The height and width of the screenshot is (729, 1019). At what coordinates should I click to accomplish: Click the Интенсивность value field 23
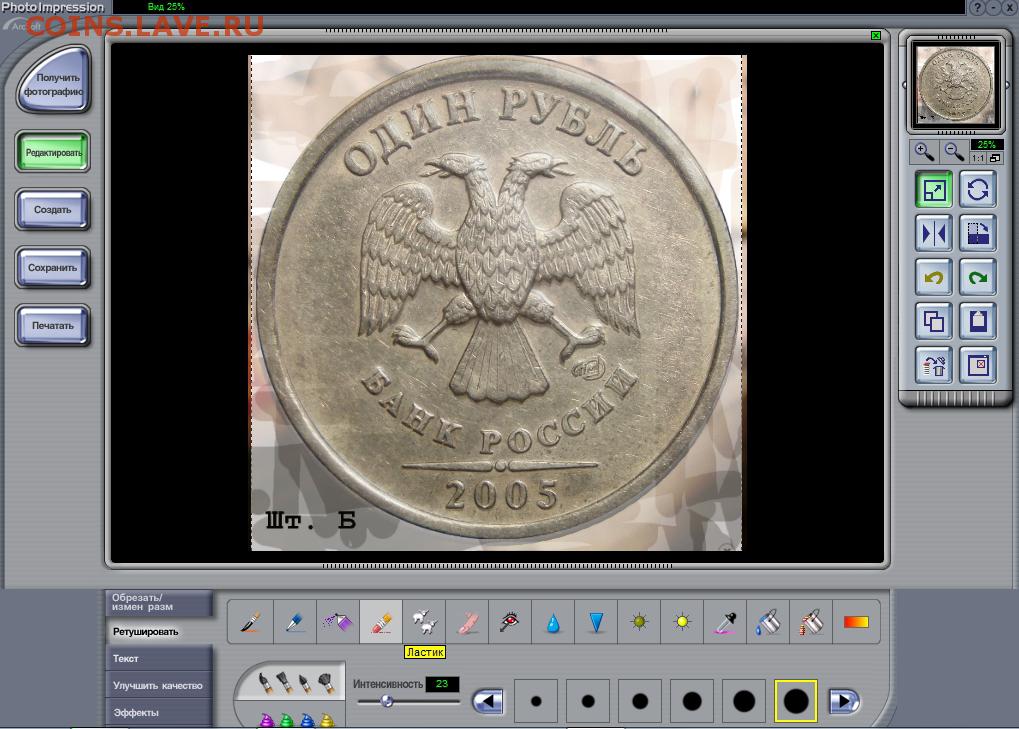pyautogui.click(x=442, y=684)
